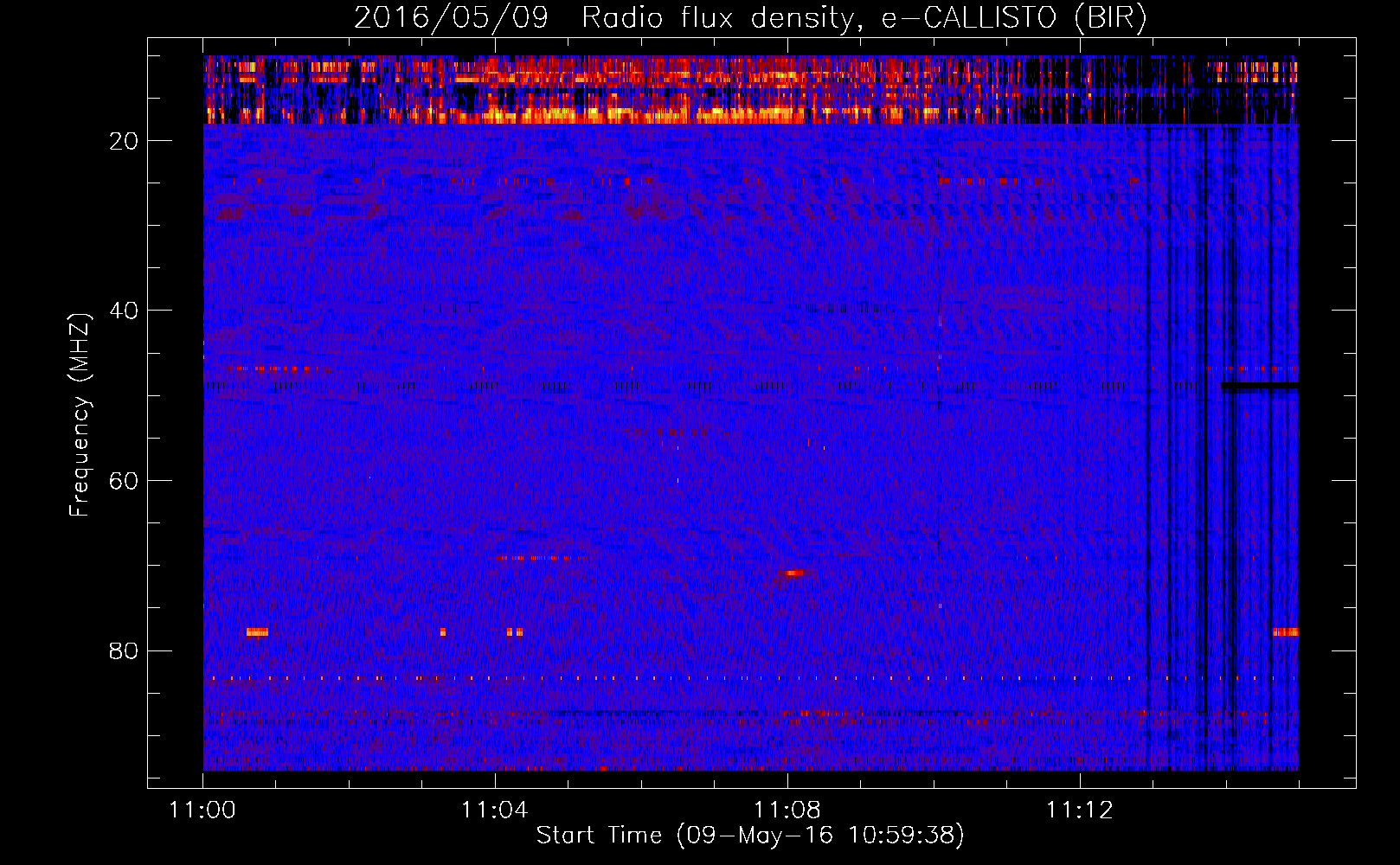Screen dimensions: 1400x865
Task: Click the bright red burst near 70 MHz at 11:08
Action: tap(793, 573)
